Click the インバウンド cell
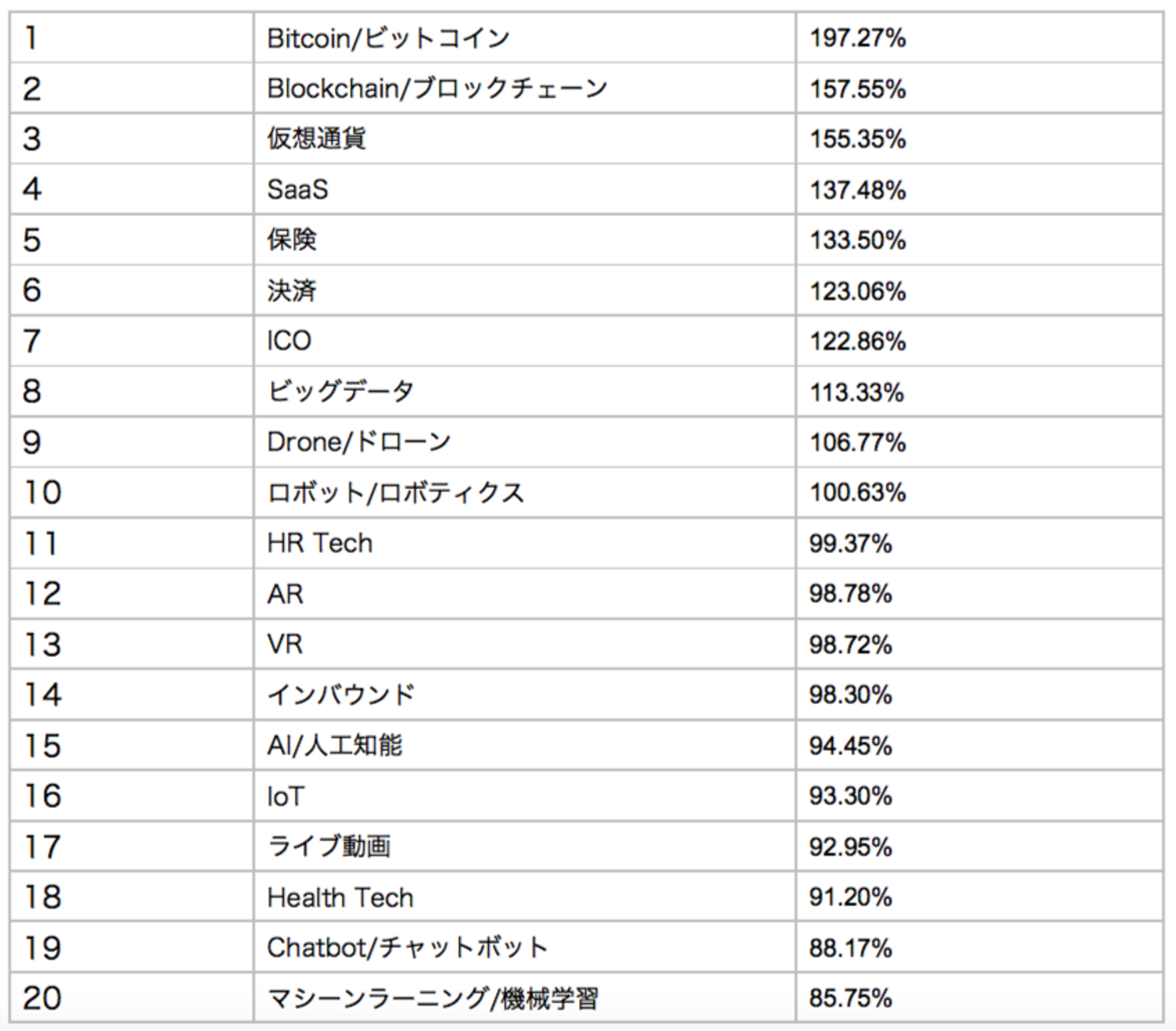Viewport: 1176px width, 1031px height. tap(341, 695)
